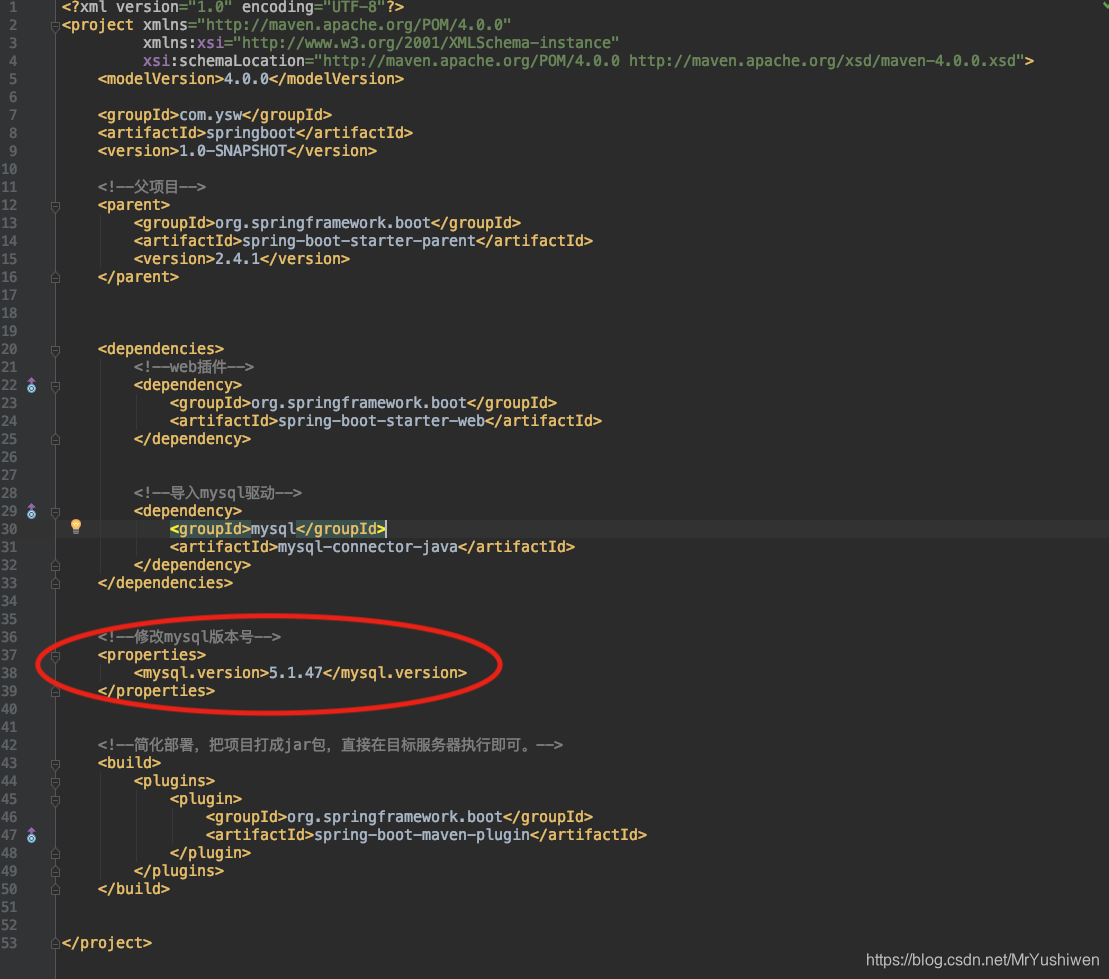Click line number 38 in the gutter

tap(9, 673)
